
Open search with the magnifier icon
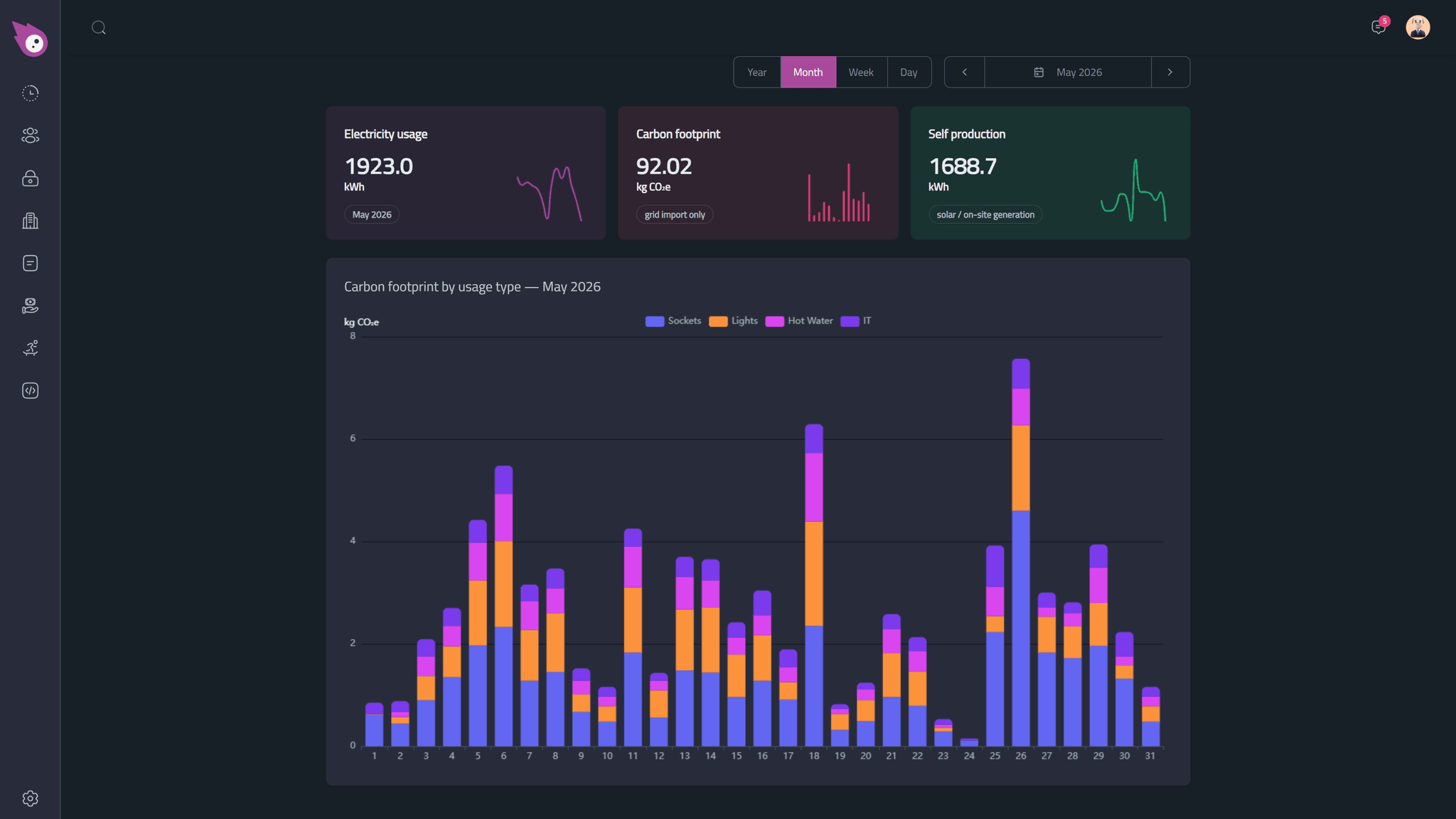pos(99,28)
